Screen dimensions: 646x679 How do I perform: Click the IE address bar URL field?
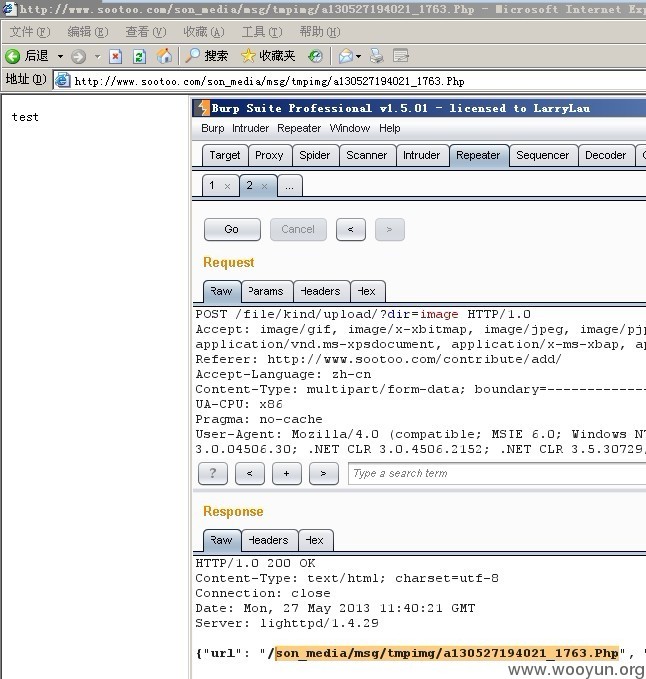(x=350, y=81)
